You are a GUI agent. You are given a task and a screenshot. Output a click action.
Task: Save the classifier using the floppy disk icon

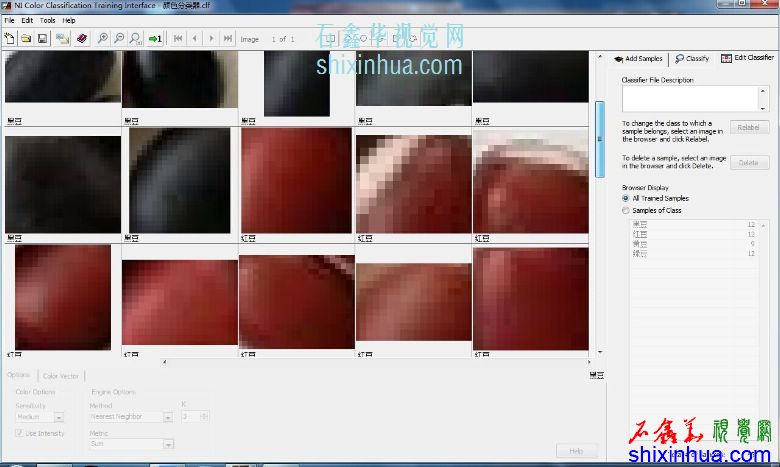[42, 39]
